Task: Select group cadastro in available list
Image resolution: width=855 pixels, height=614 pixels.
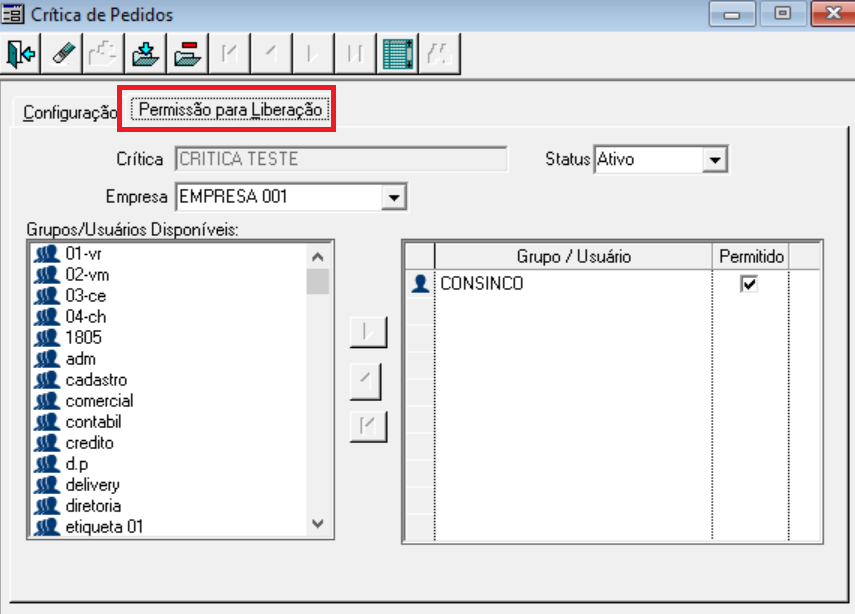Action: [x=96, y=380]
